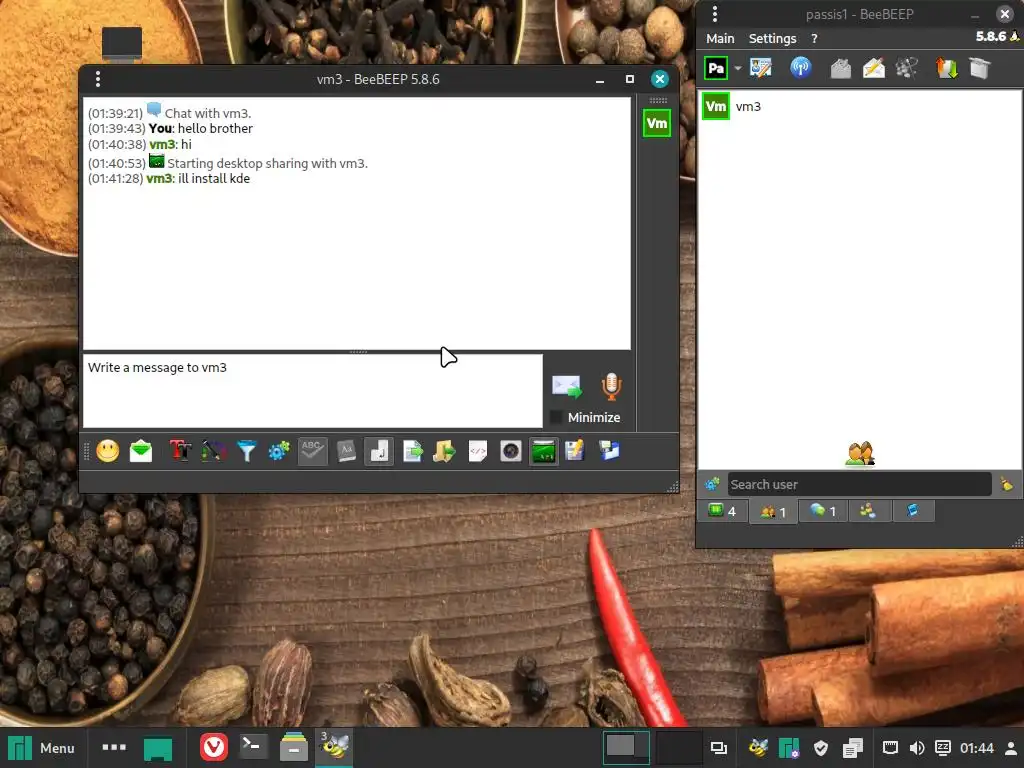
Task: Click the BeeBEEP bee tray icon
Action: pyautogui.click(x=758, y=748)
